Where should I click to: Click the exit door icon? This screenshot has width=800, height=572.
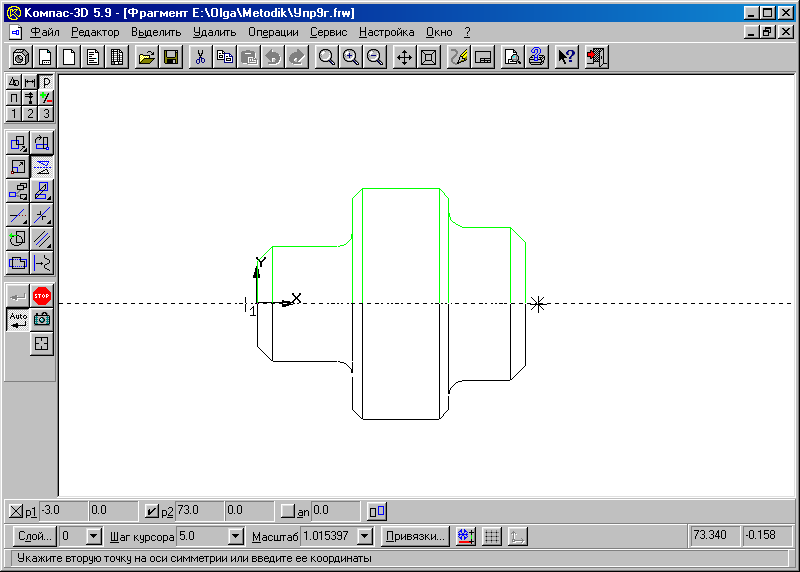596,57
